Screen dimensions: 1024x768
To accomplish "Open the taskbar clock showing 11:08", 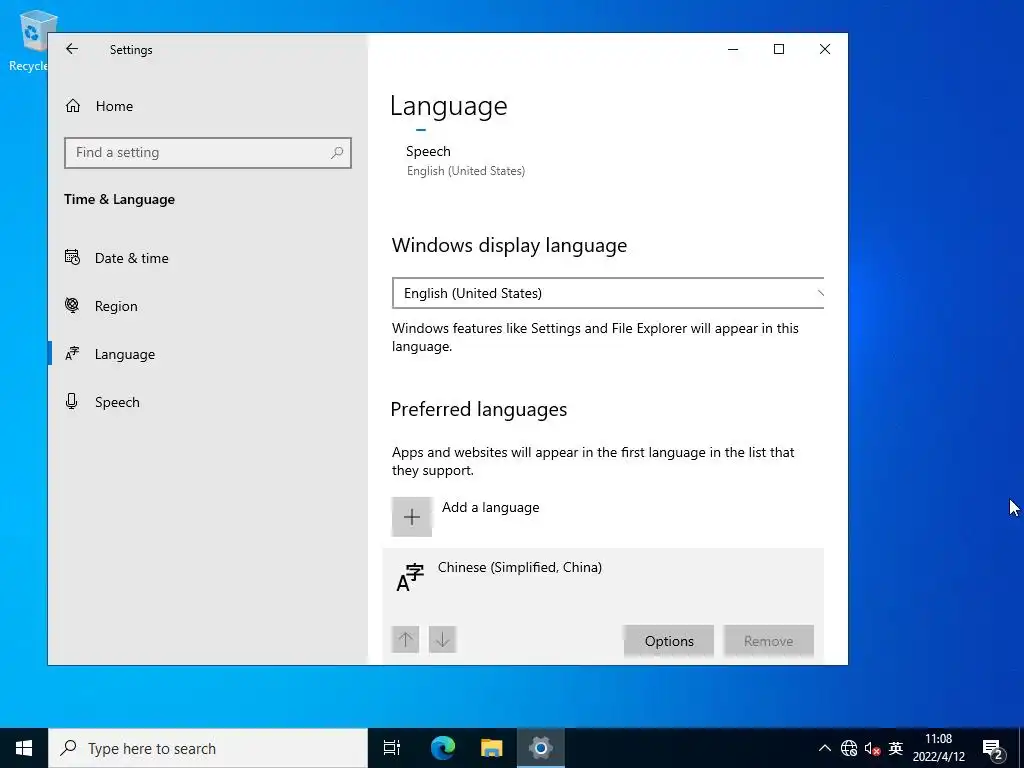I will pyautogui.click(x=938, y=748).
